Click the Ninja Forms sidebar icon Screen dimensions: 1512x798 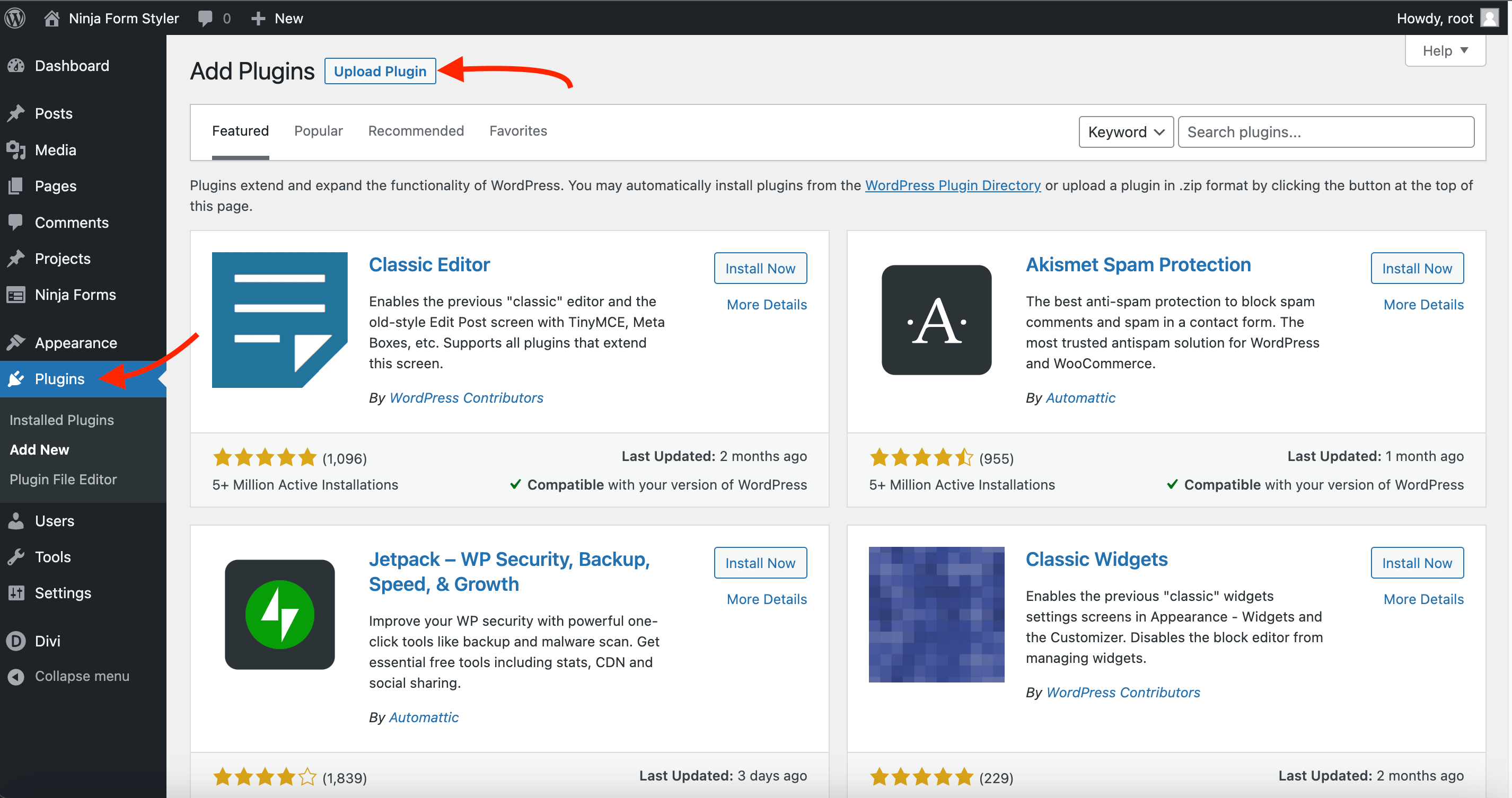16,295
